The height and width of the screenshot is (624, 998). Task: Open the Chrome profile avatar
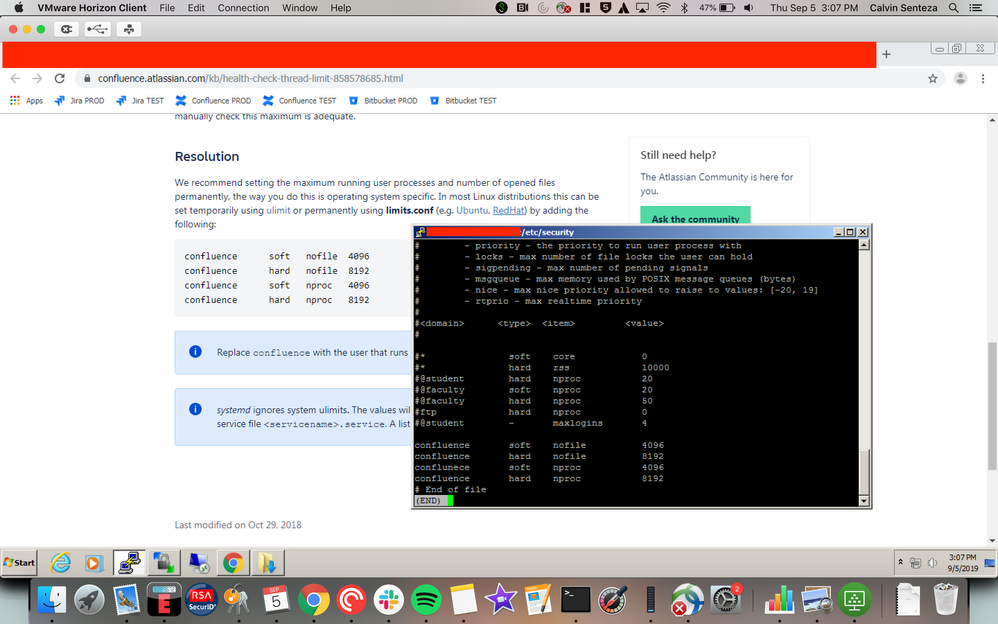tap(960, 78)
